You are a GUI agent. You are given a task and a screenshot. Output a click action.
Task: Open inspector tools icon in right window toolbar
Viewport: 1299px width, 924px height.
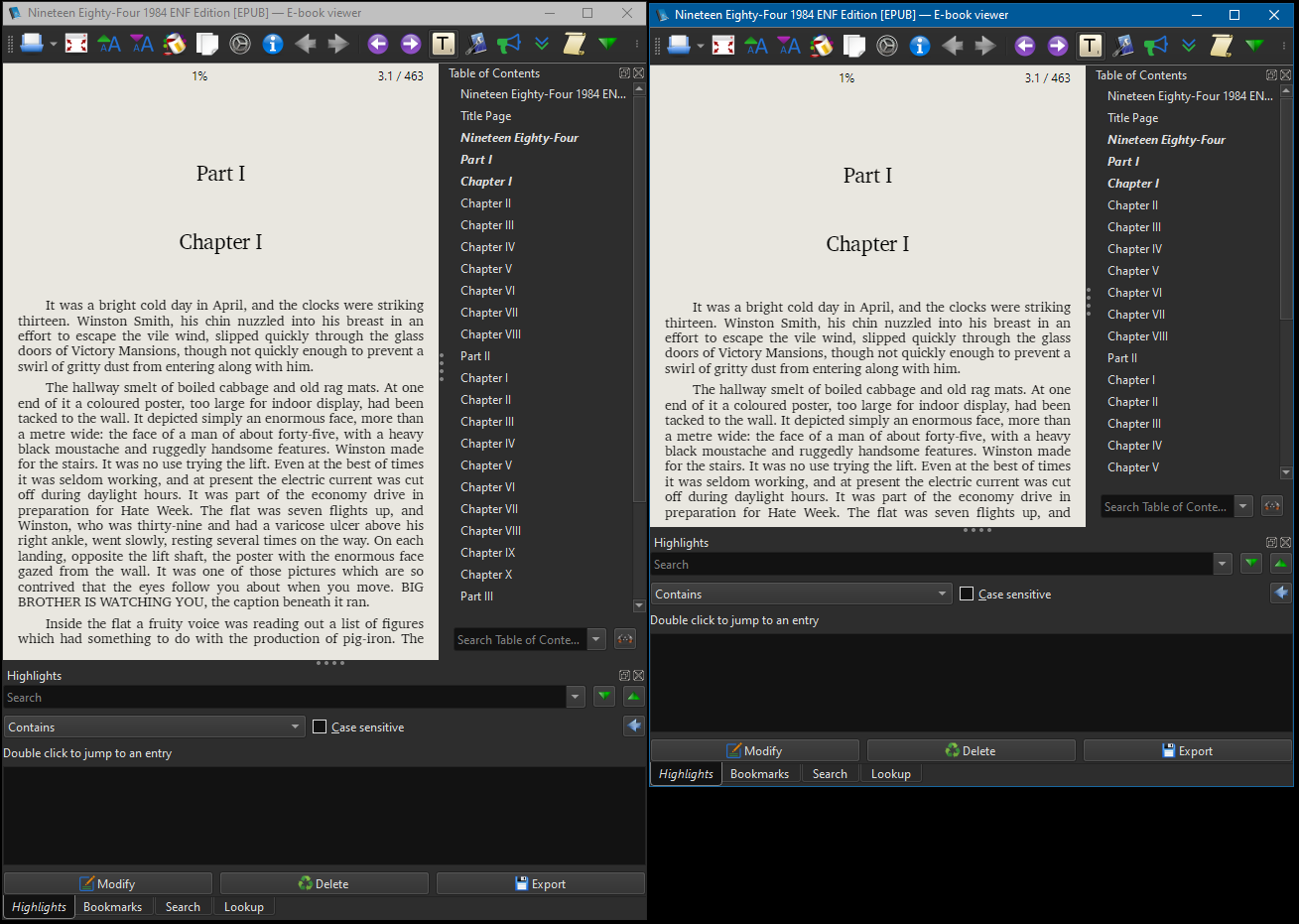point(1123,46)
